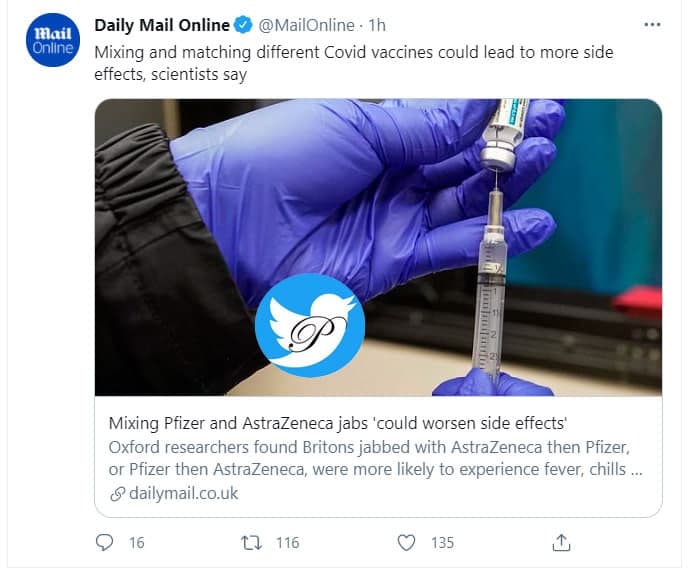Image resolution: width=696 pixels, height=568 pixels.
Task: Click the blue verified badge
Action: (244, 25)
